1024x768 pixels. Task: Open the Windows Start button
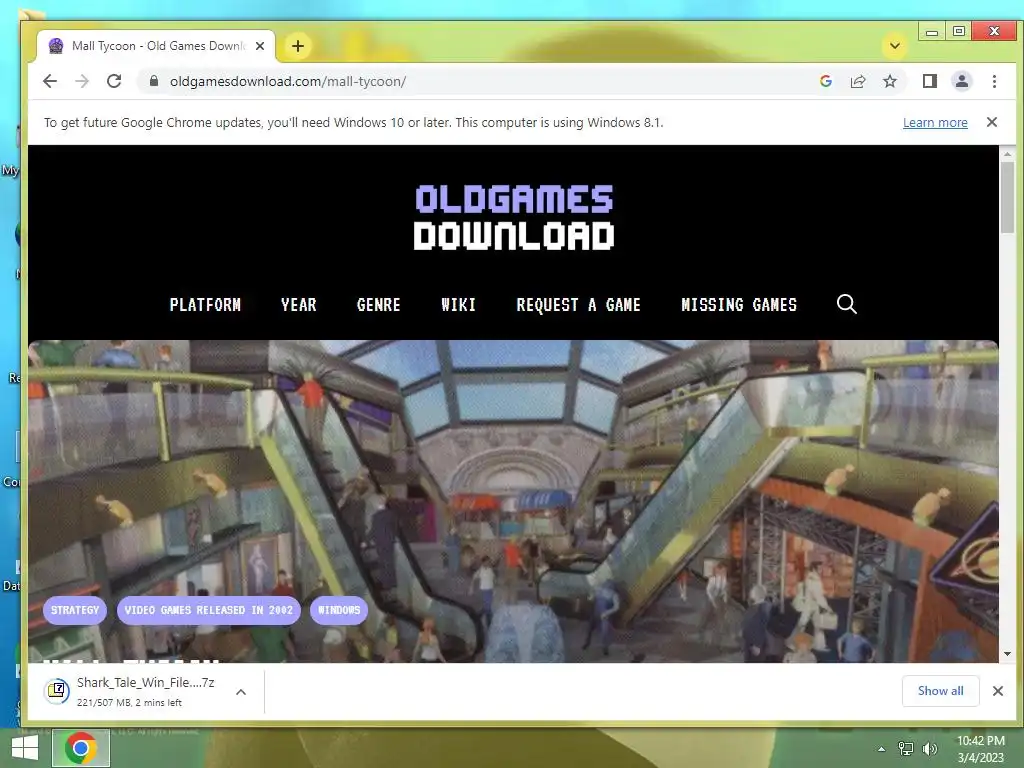[25, 748]
